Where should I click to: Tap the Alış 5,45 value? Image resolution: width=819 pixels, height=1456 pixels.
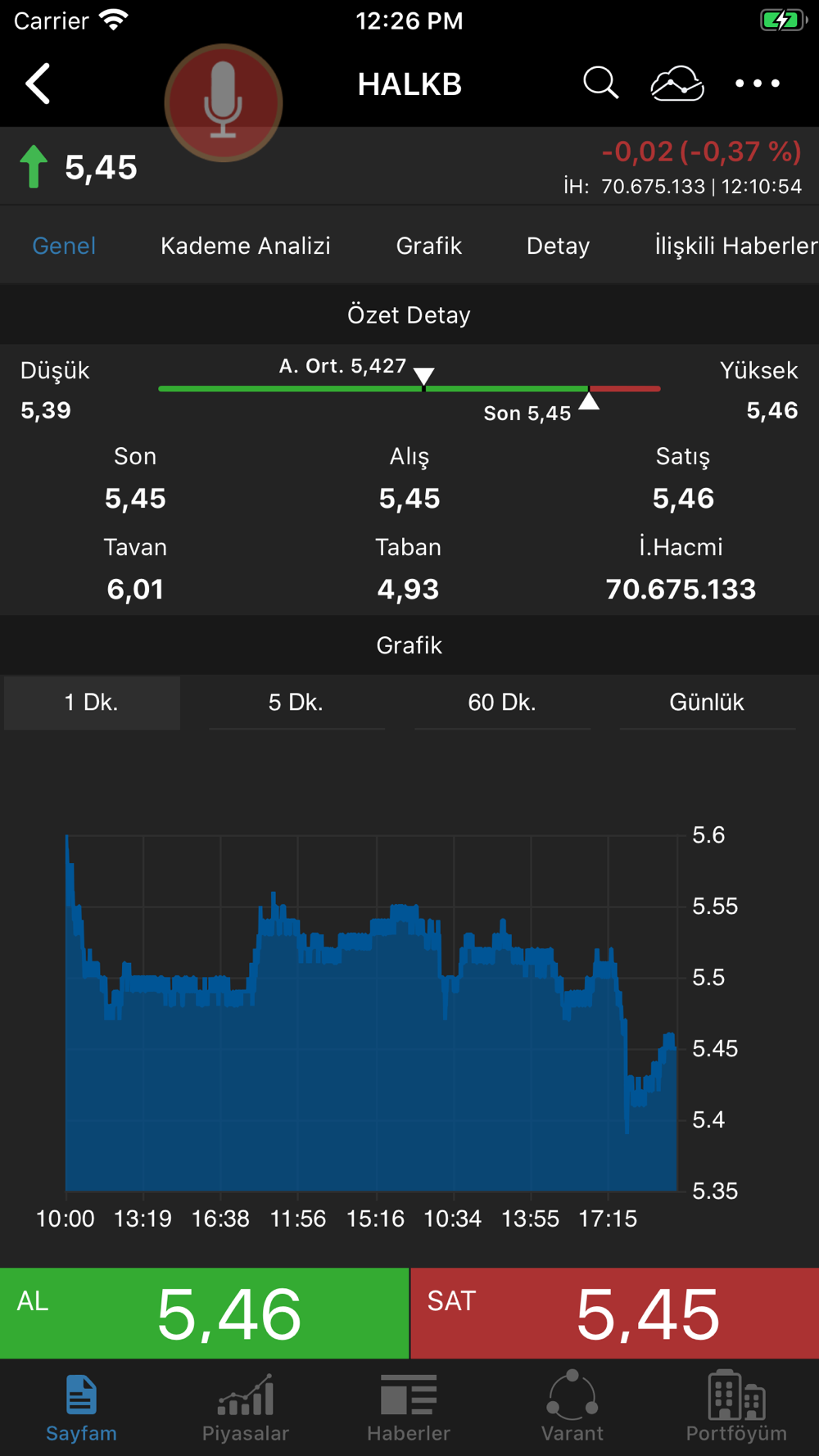pos(409,499)
